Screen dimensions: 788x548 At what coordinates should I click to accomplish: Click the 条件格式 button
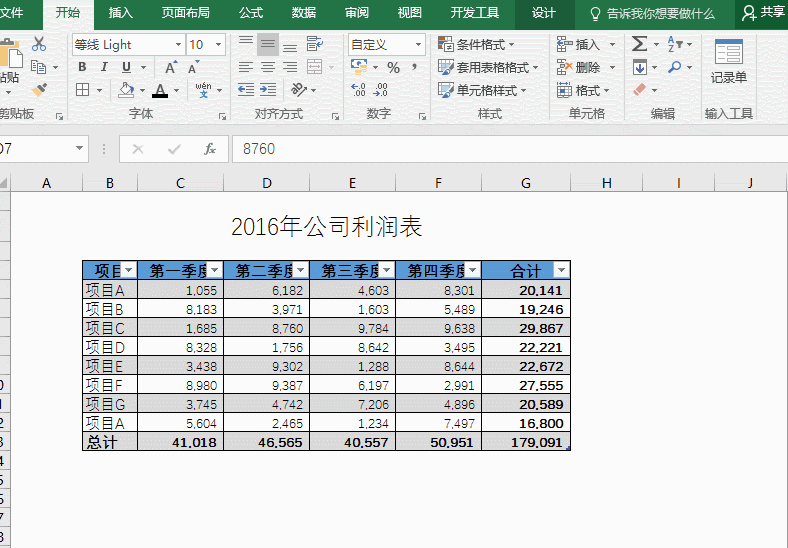tap(476, 44)
